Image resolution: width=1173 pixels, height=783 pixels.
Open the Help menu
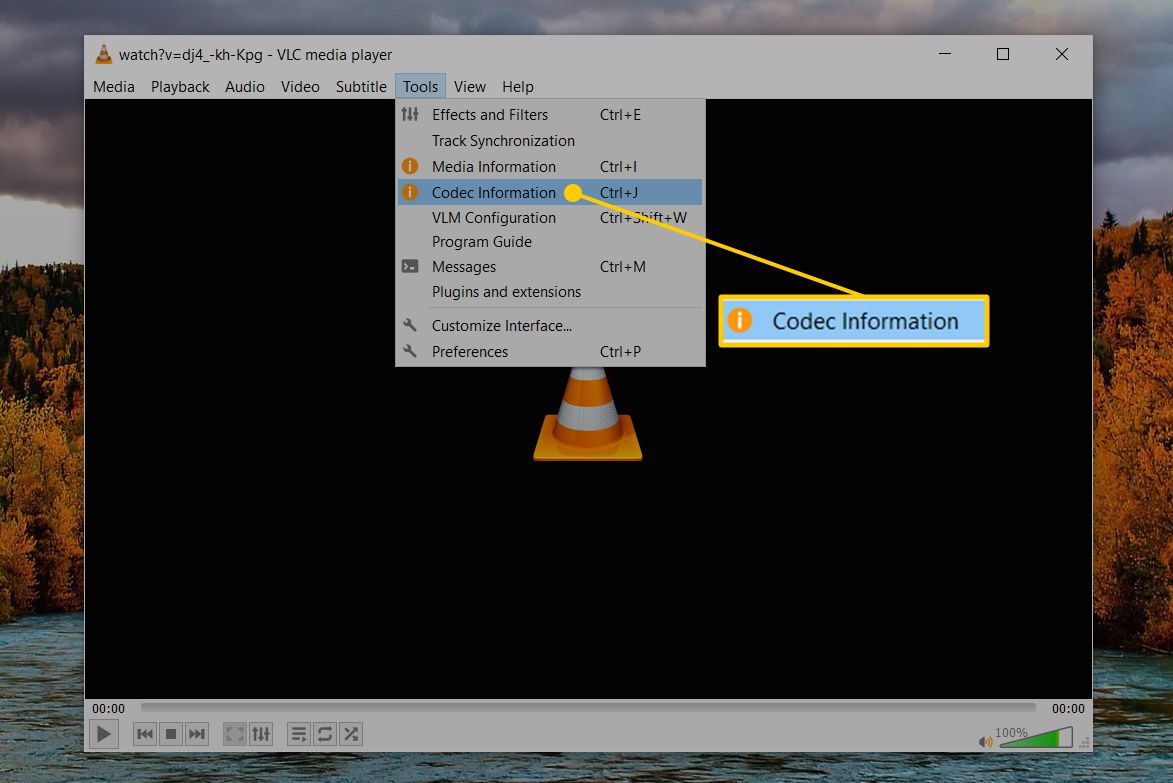pos(518,87)
